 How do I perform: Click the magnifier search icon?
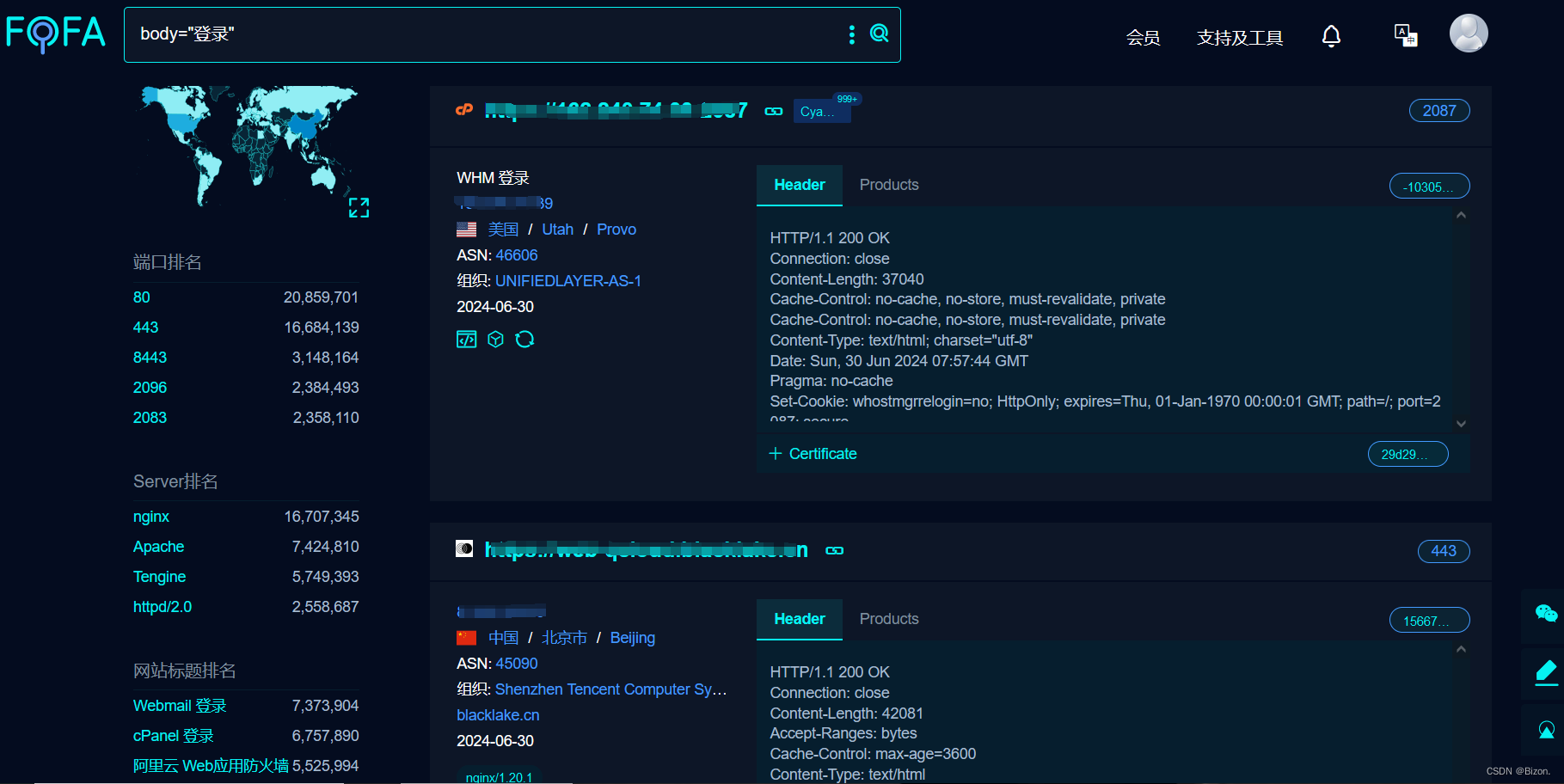[879, 34]
